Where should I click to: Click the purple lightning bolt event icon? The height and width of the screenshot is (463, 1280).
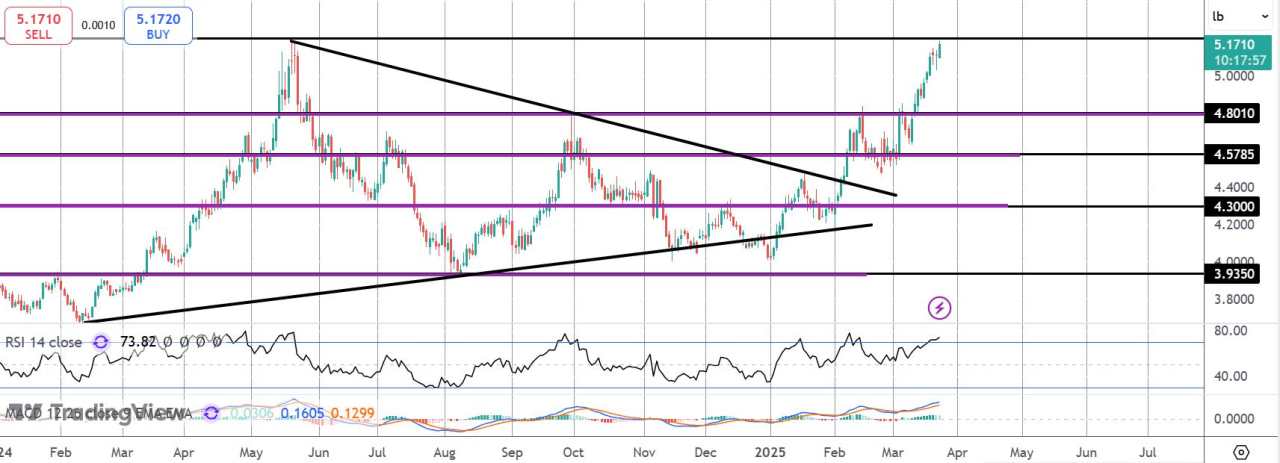[939, 307]
